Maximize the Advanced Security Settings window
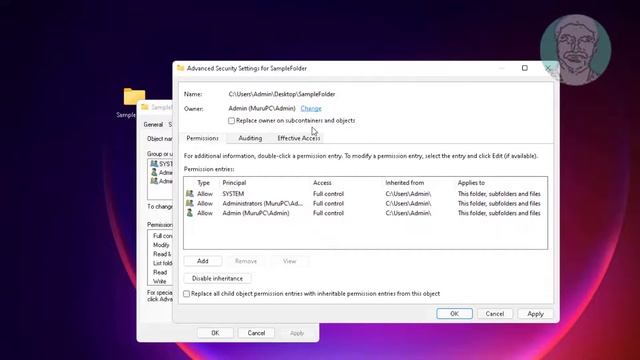This screenshot has width=640, height=360. point(525,68)
